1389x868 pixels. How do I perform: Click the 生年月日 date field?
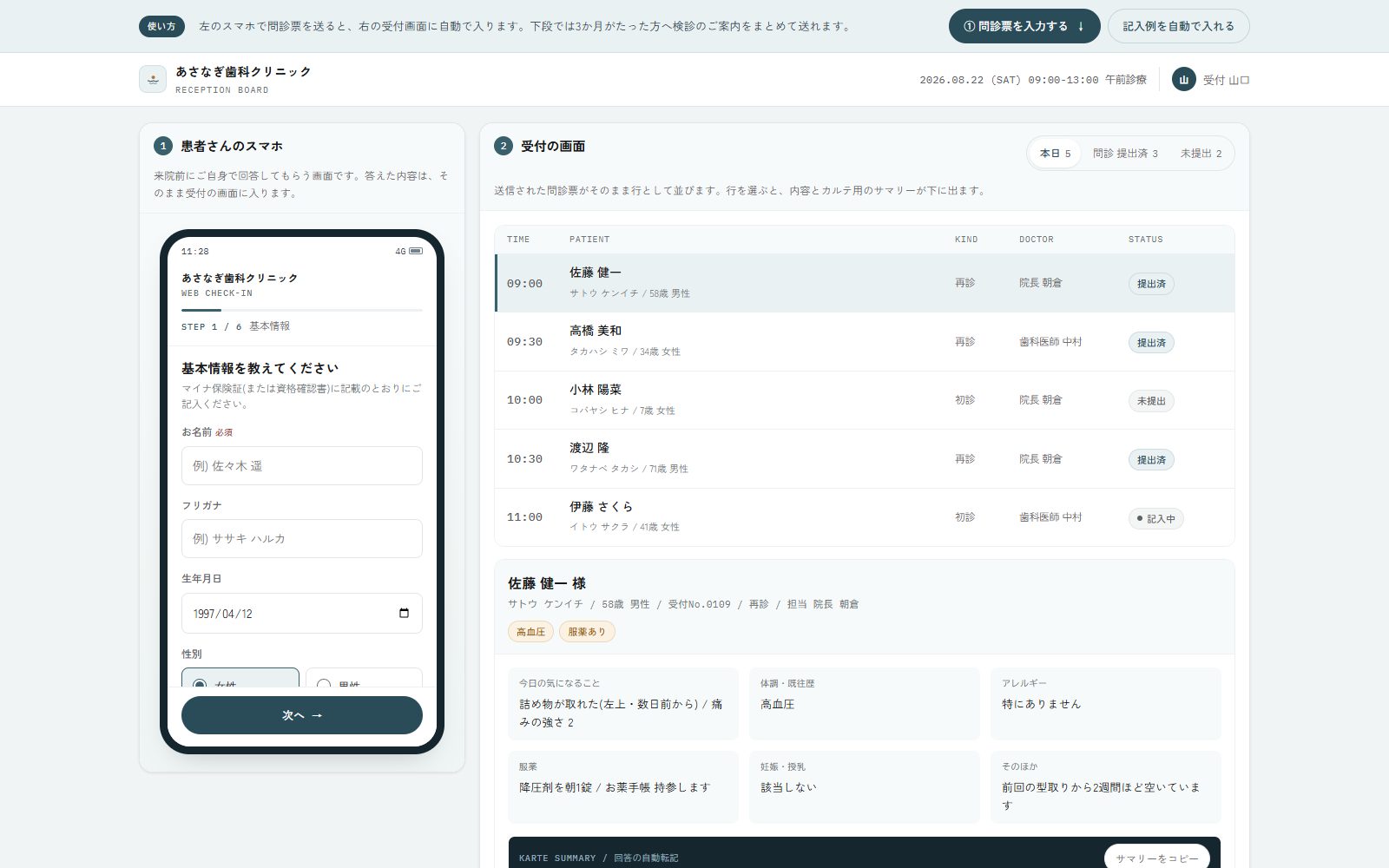(x=302, y=613)
